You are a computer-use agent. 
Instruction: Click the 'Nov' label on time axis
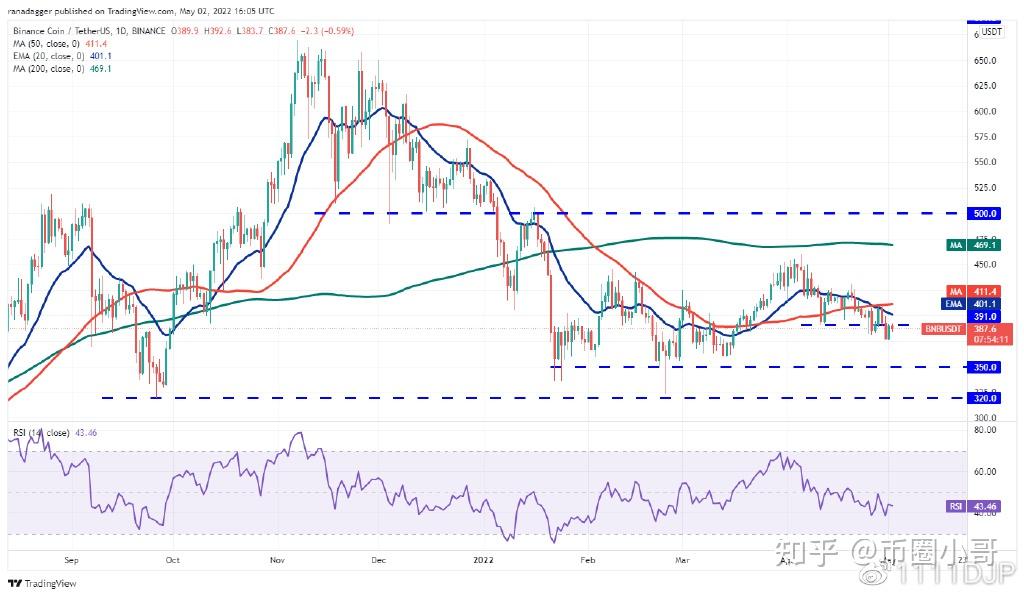tap(278, 559)
